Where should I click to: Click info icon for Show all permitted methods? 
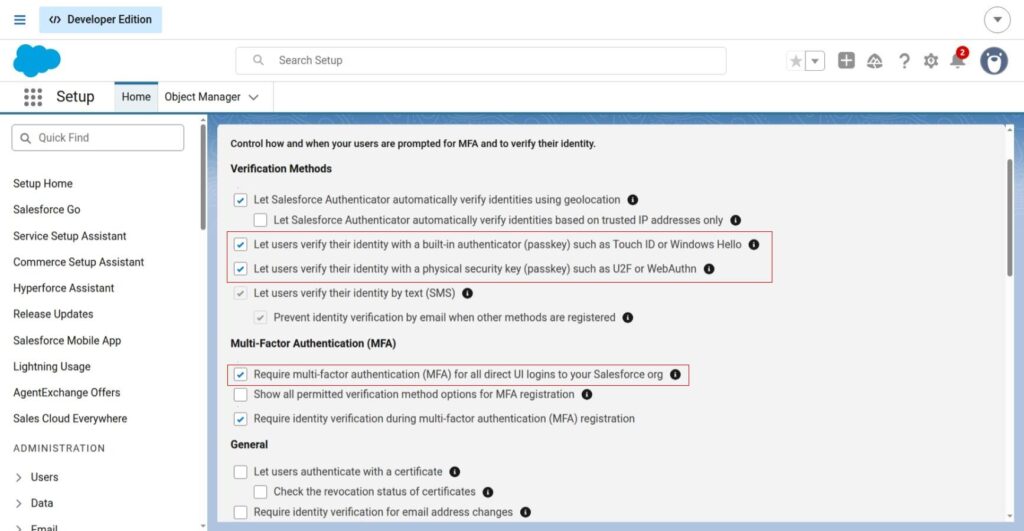coord(586,394)
